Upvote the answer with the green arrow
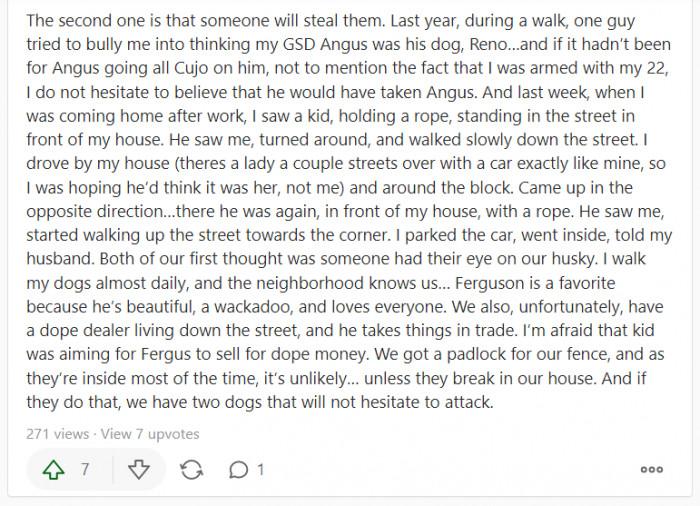 point(53,469)
